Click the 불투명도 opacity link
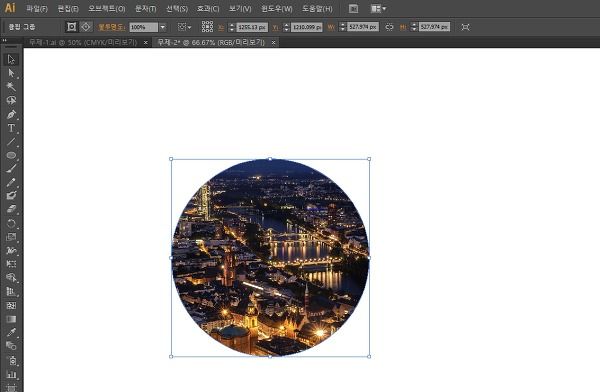This screenshot has height=392, width=600. [111, 27]
